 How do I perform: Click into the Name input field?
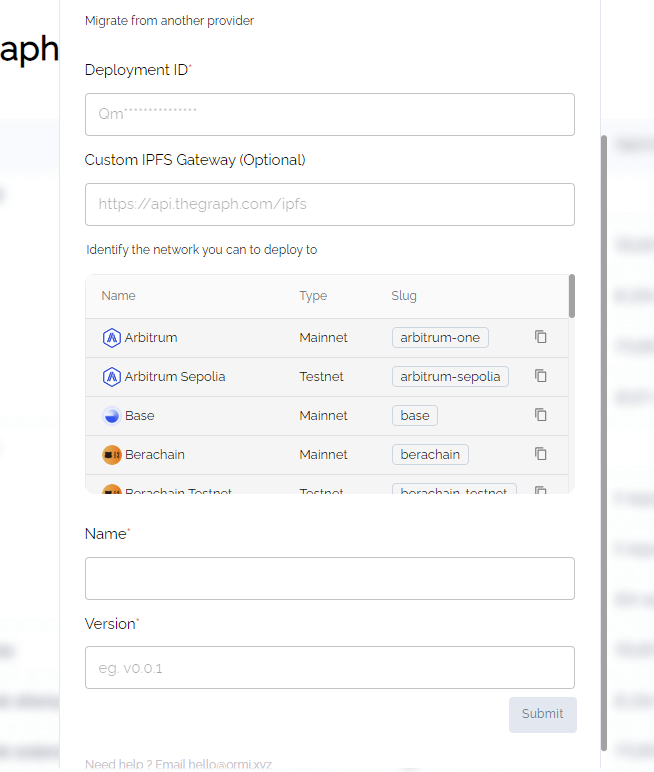click(x=329, y=579)
